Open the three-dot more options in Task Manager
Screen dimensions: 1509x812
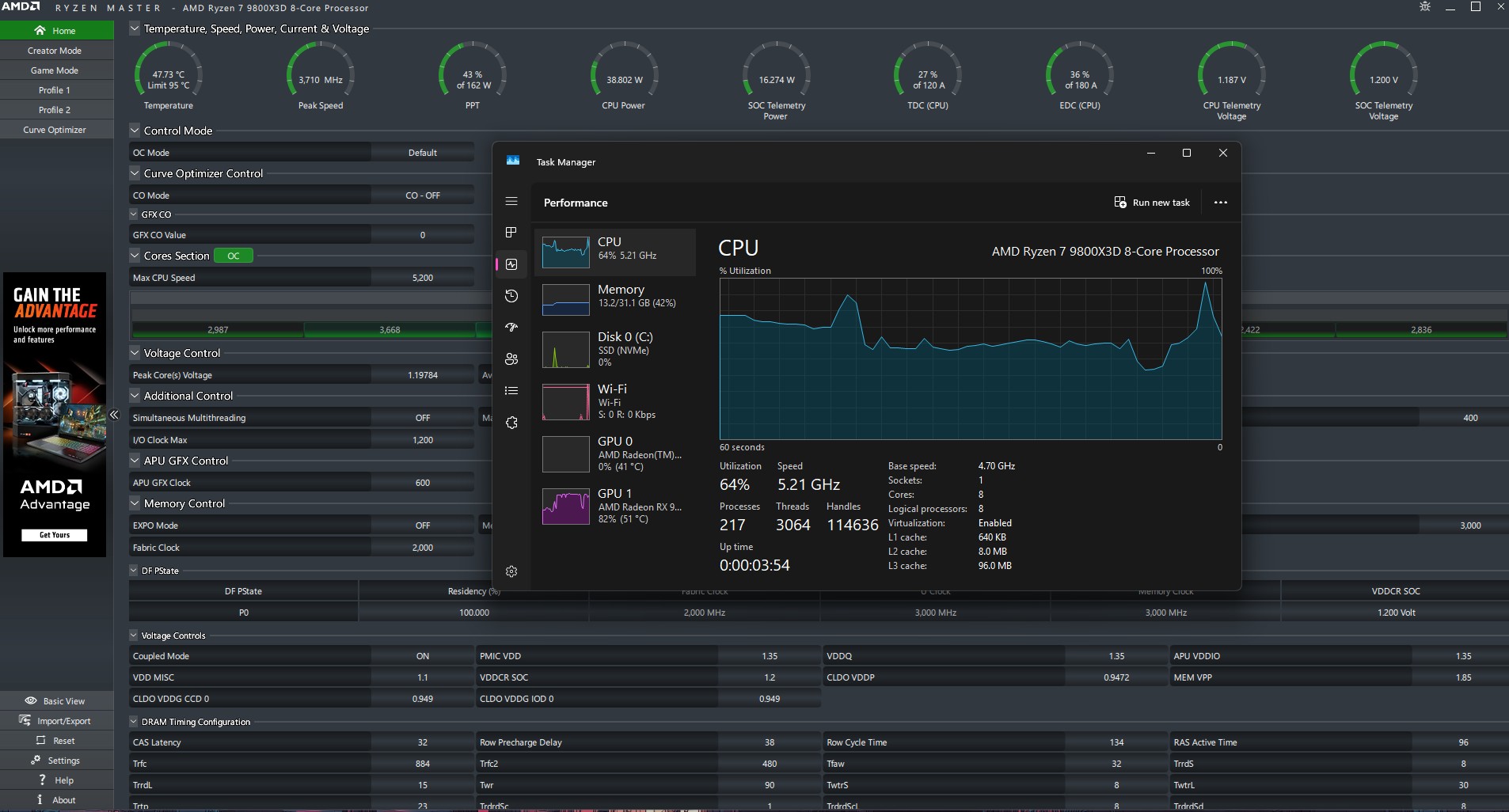1221,203
